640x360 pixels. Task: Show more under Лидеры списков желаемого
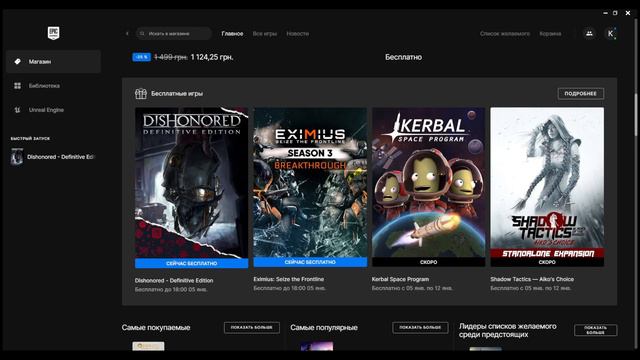[x=596, y=330]
